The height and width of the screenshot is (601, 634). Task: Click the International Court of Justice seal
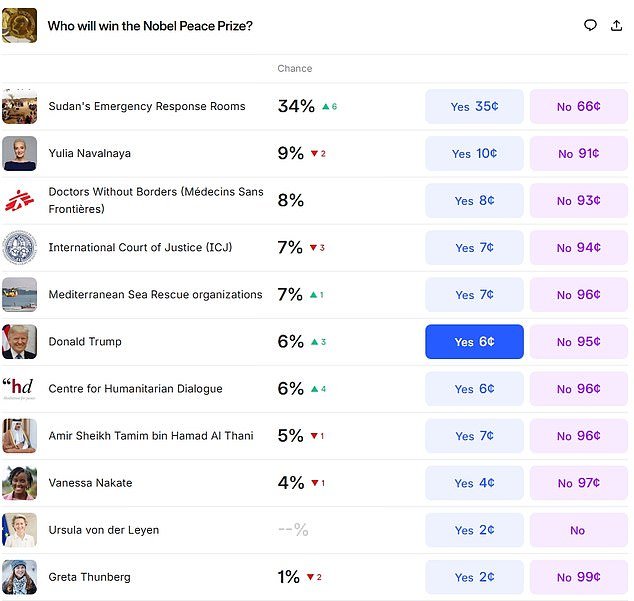(x=20, y=248)
